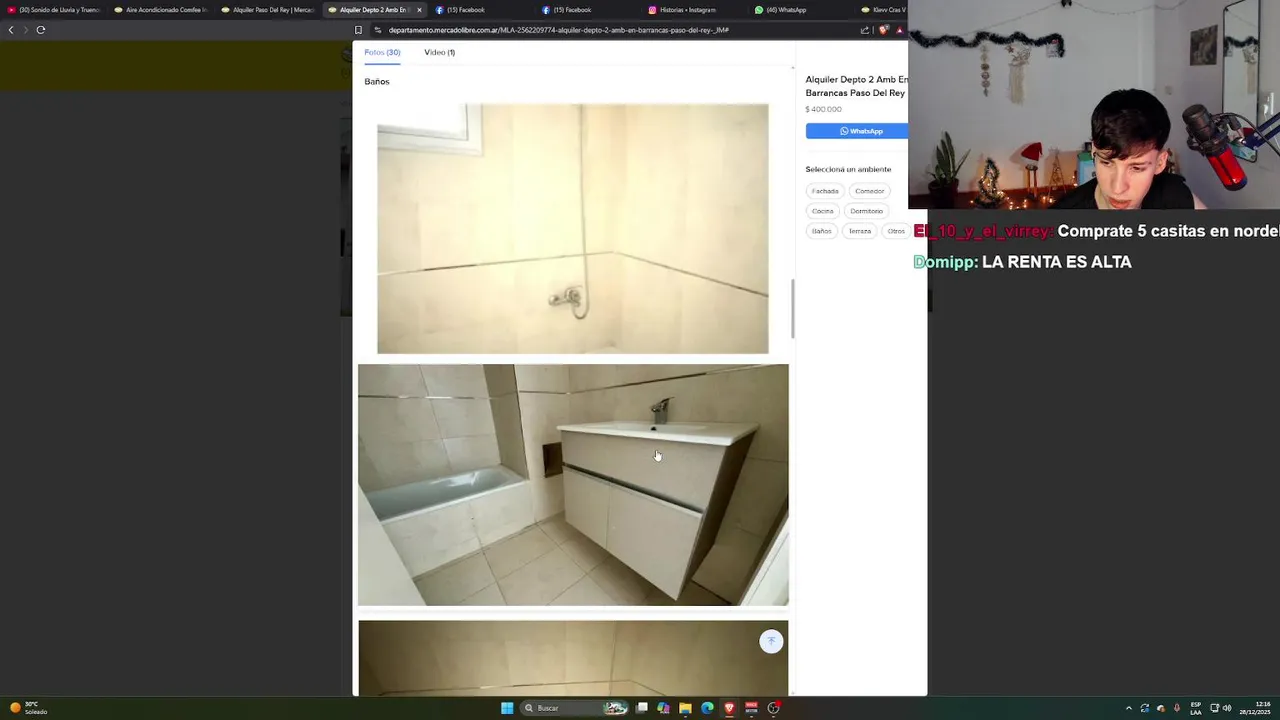Go back with the browser back arrow

[x=11, y=30]
